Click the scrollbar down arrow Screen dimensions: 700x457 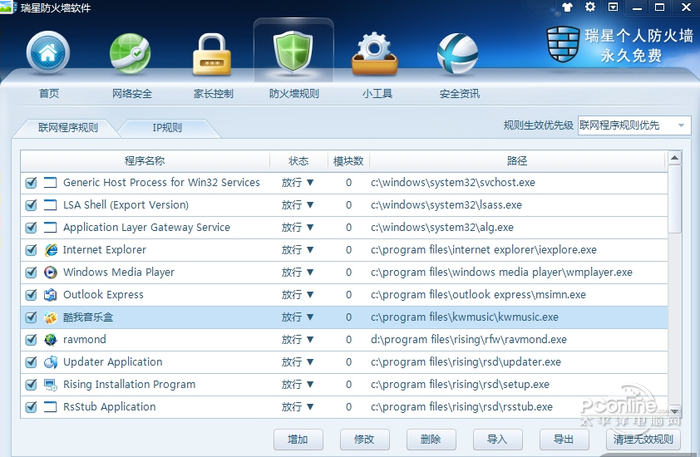tap(675, 411)
